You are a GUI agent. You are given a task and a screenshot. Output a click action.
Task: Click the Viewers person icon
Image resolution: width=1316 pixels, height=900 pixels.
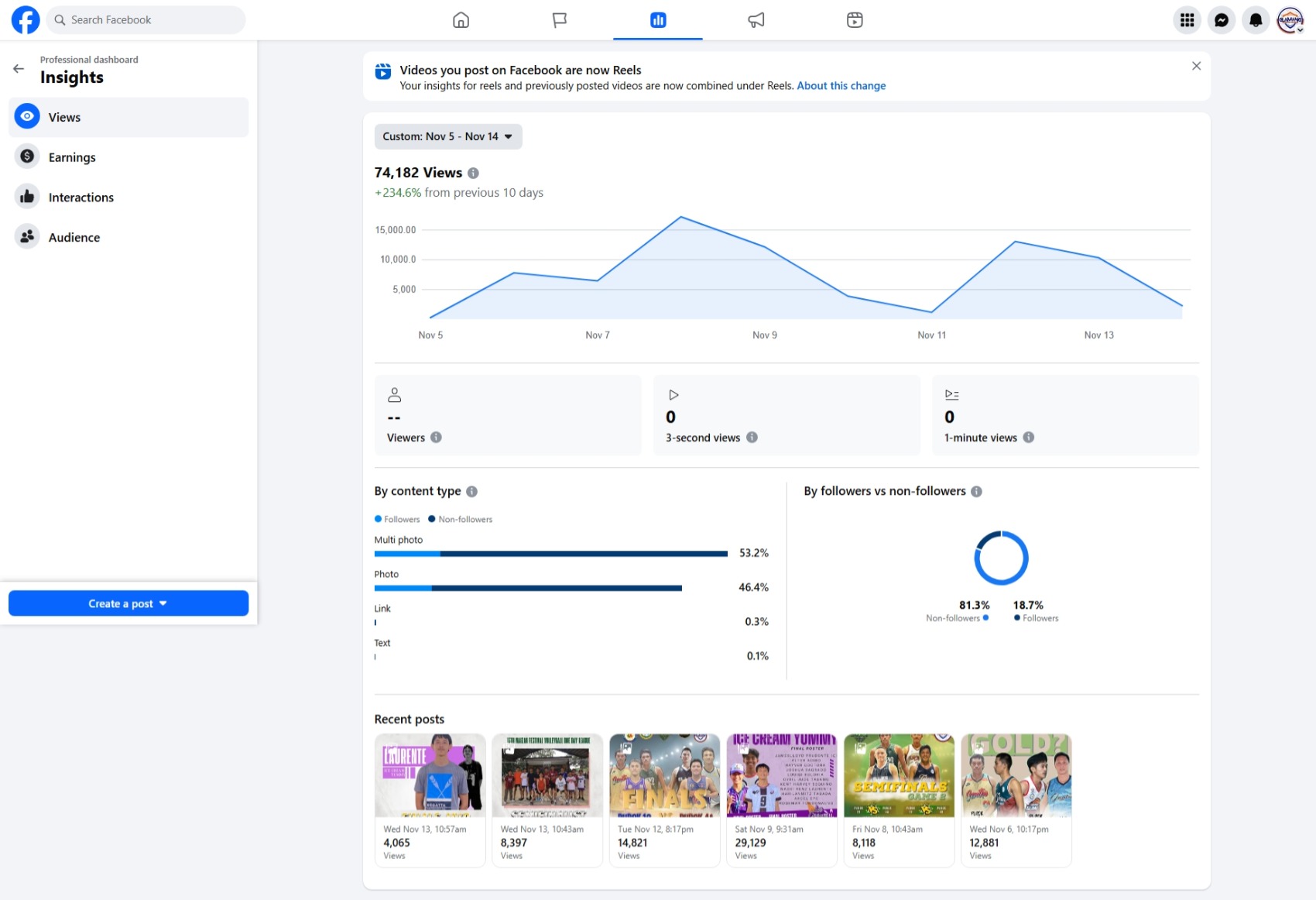(394, 395)
